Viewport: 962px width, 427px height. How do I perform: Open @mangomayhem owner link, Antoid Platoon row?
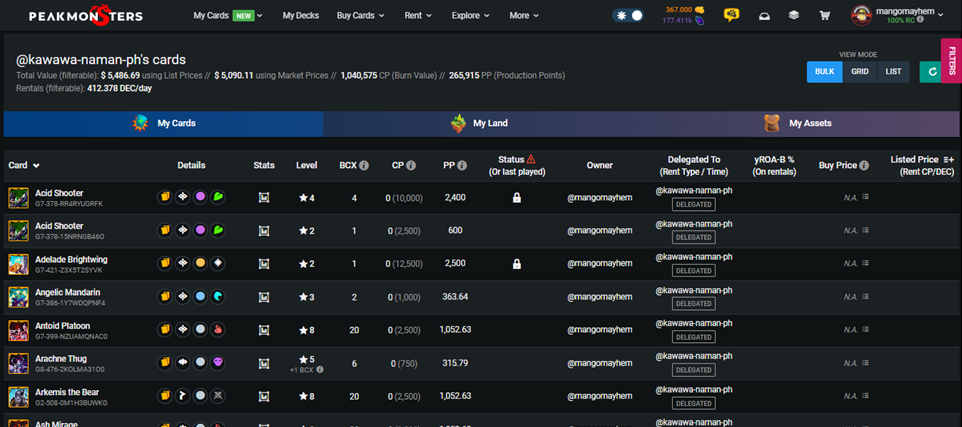[599, 330]
